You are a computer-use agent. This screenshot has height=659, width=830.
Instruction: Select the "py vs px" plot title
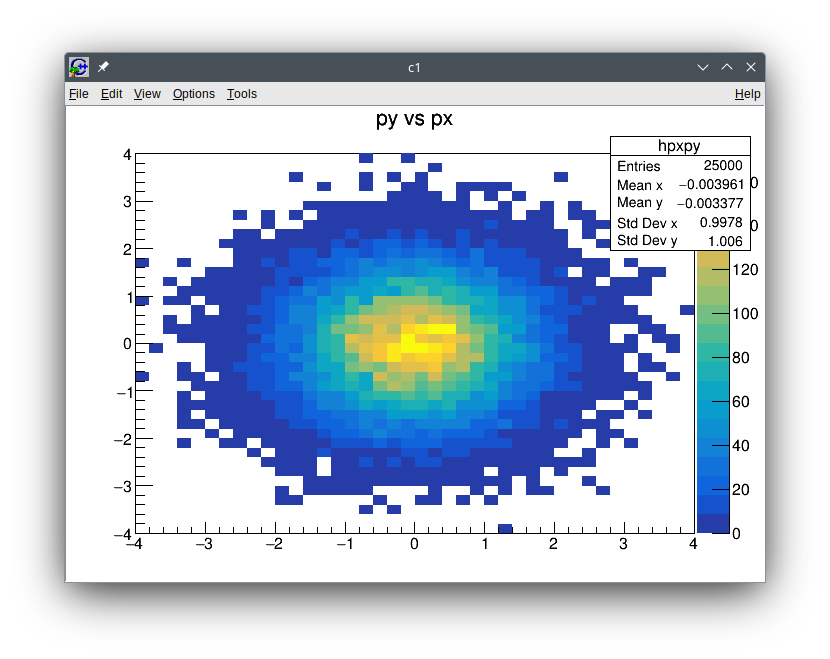[414, 119]
